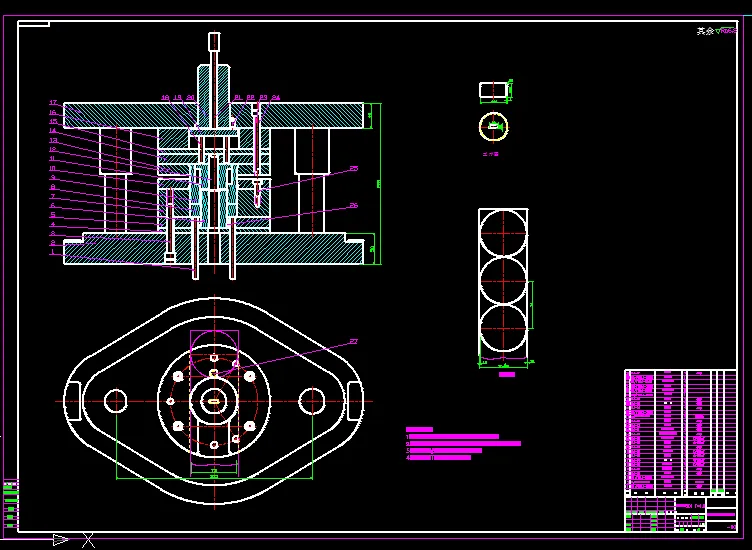Select part balloon number 18
Image resolution: width=752 pixels, height=550 pixels.
[165, 97]
